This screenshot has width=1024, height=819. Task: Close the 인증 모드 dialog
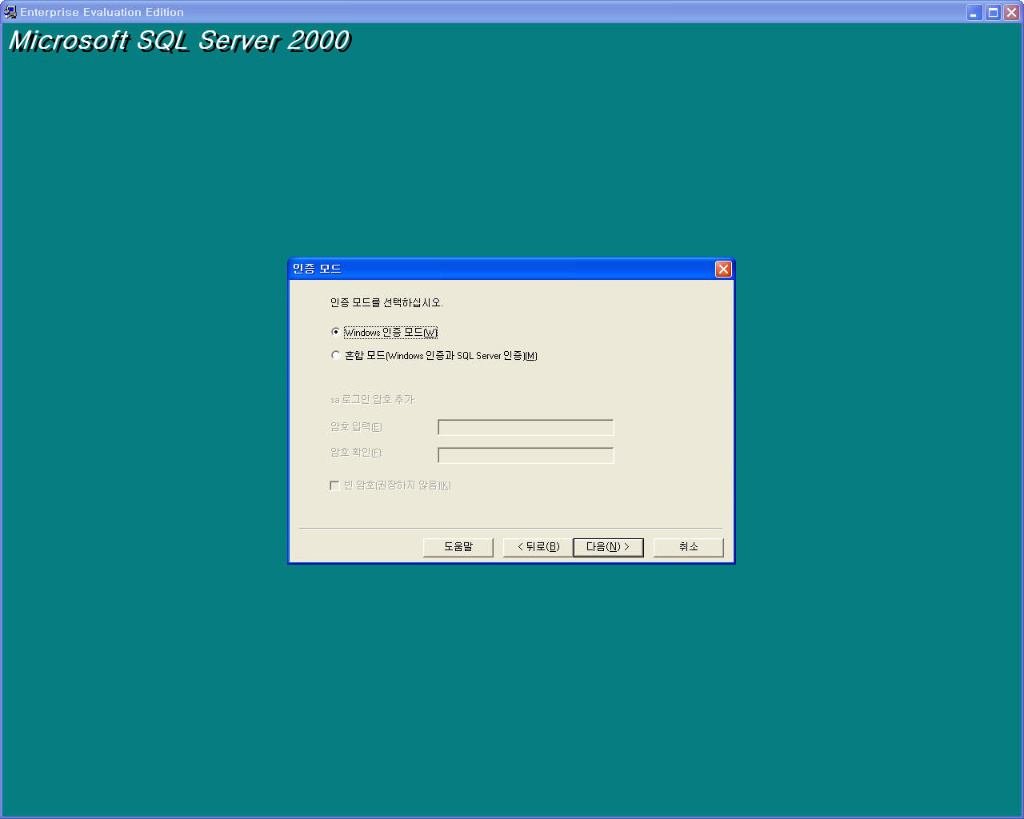pos(723,269)
